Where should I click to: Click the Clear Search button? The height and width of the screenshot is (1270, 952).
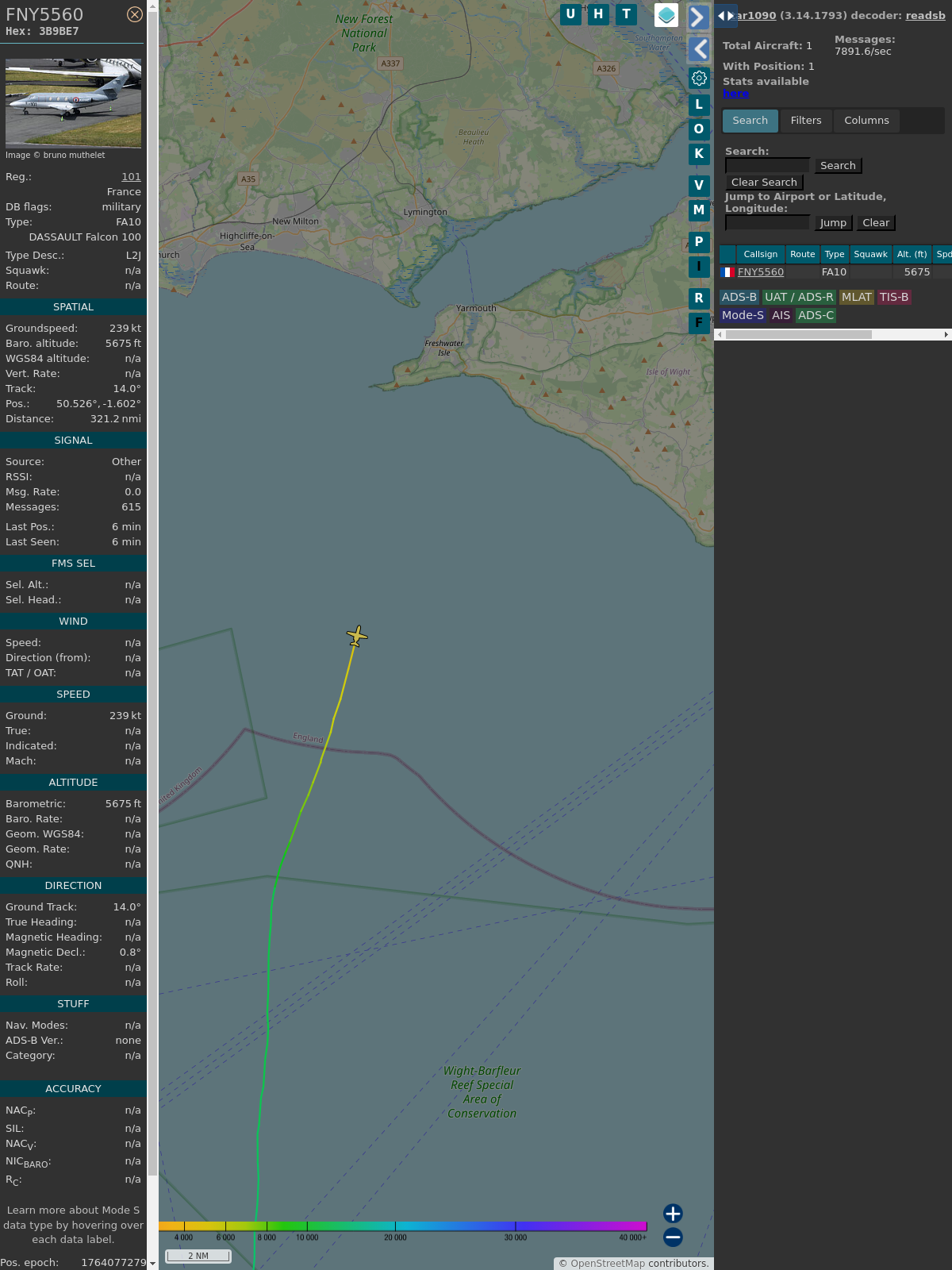click(x=764, y=183)
